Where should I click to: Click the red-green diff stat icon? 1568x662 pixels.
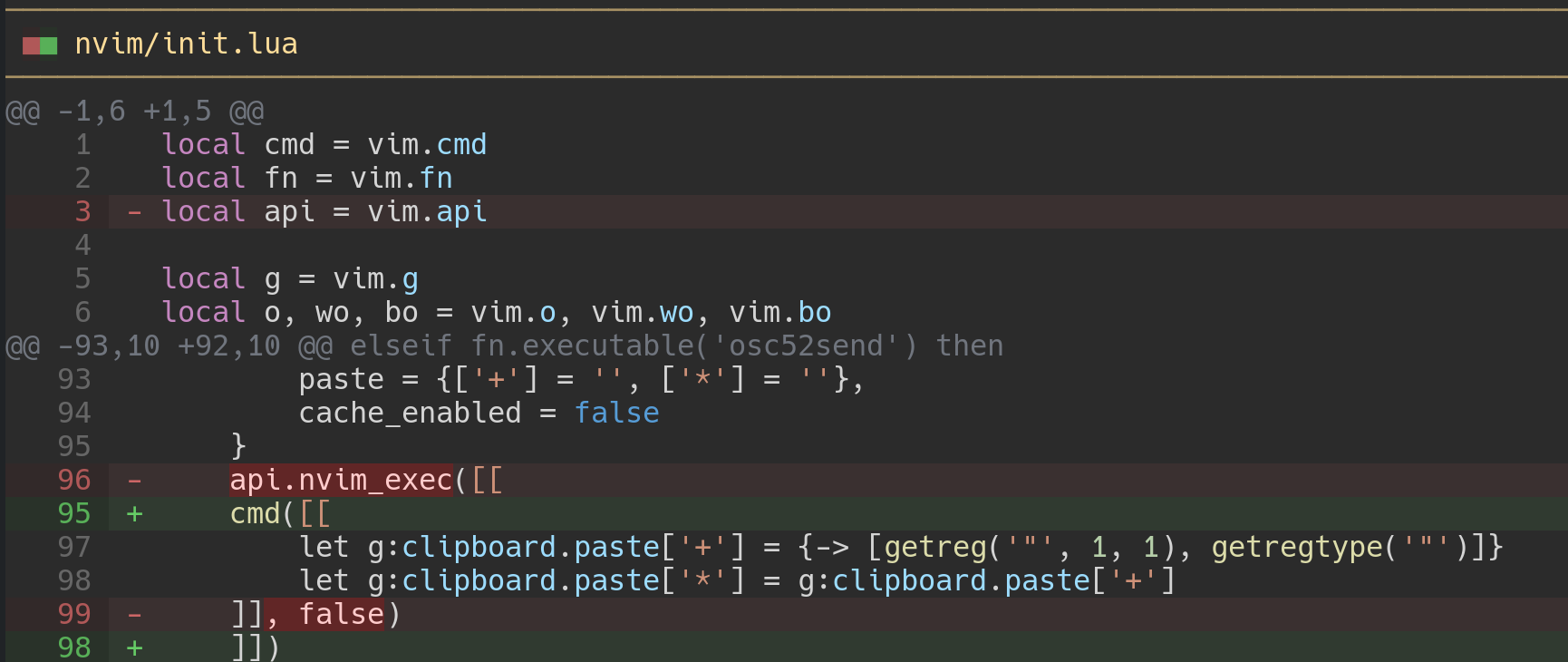click(x=40, y=45)
